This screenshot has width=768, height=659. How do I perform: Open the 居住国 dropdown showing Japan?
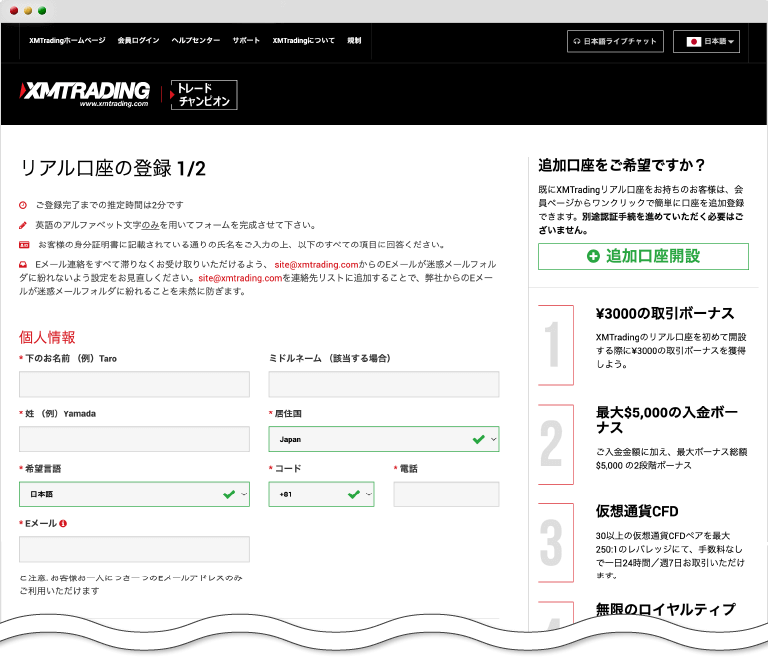(384, 439)
